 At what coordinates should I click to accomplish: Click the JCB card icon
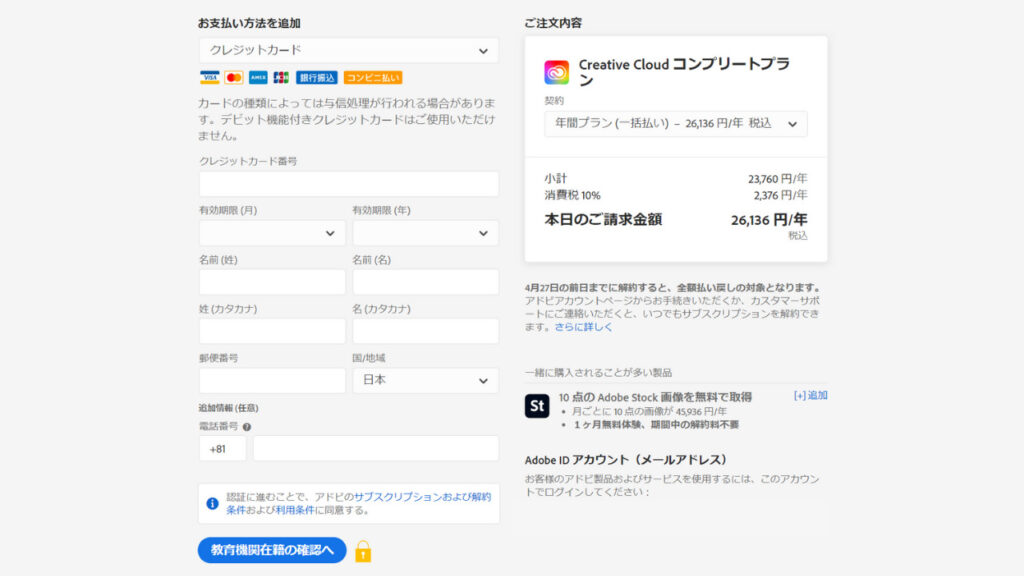[x=281, y=78]
